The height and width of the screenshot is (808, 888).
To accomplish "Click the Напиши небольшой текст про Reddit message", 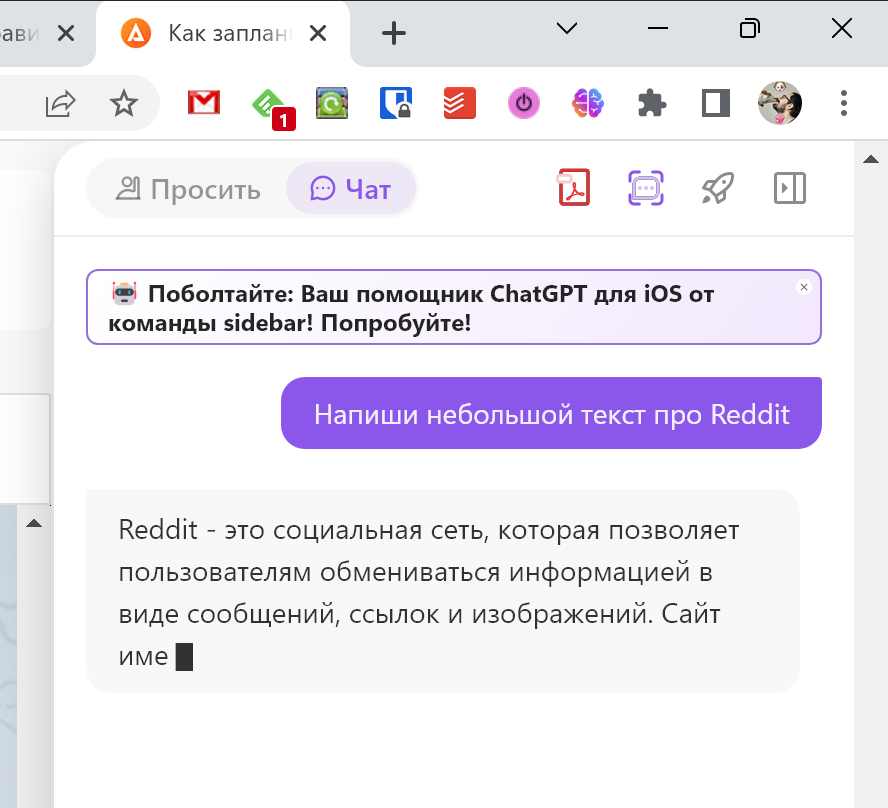I will (x=551, y=413).
